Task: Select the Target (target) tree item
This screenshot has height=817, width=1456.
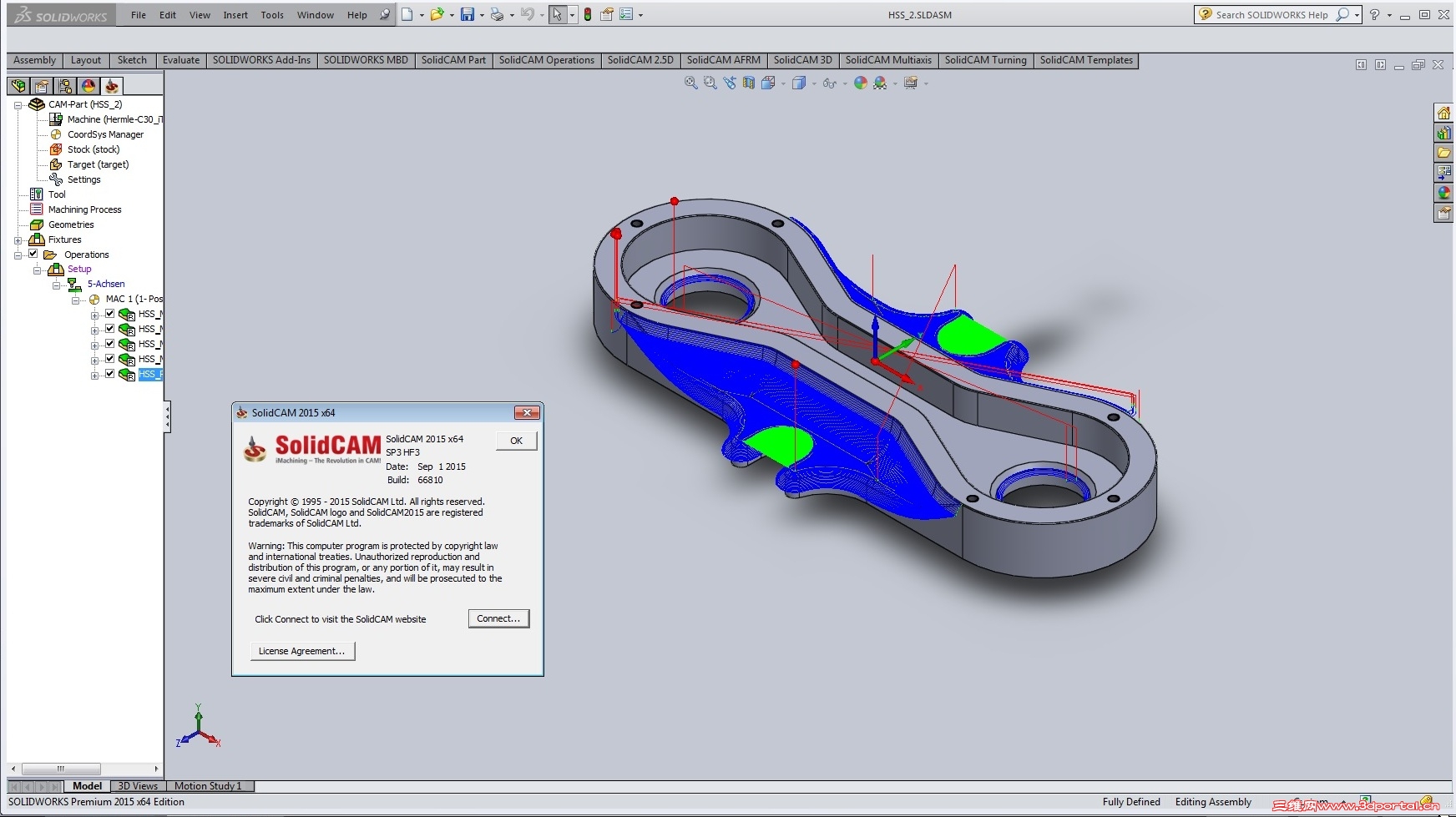Action: [x=98, y=164]
